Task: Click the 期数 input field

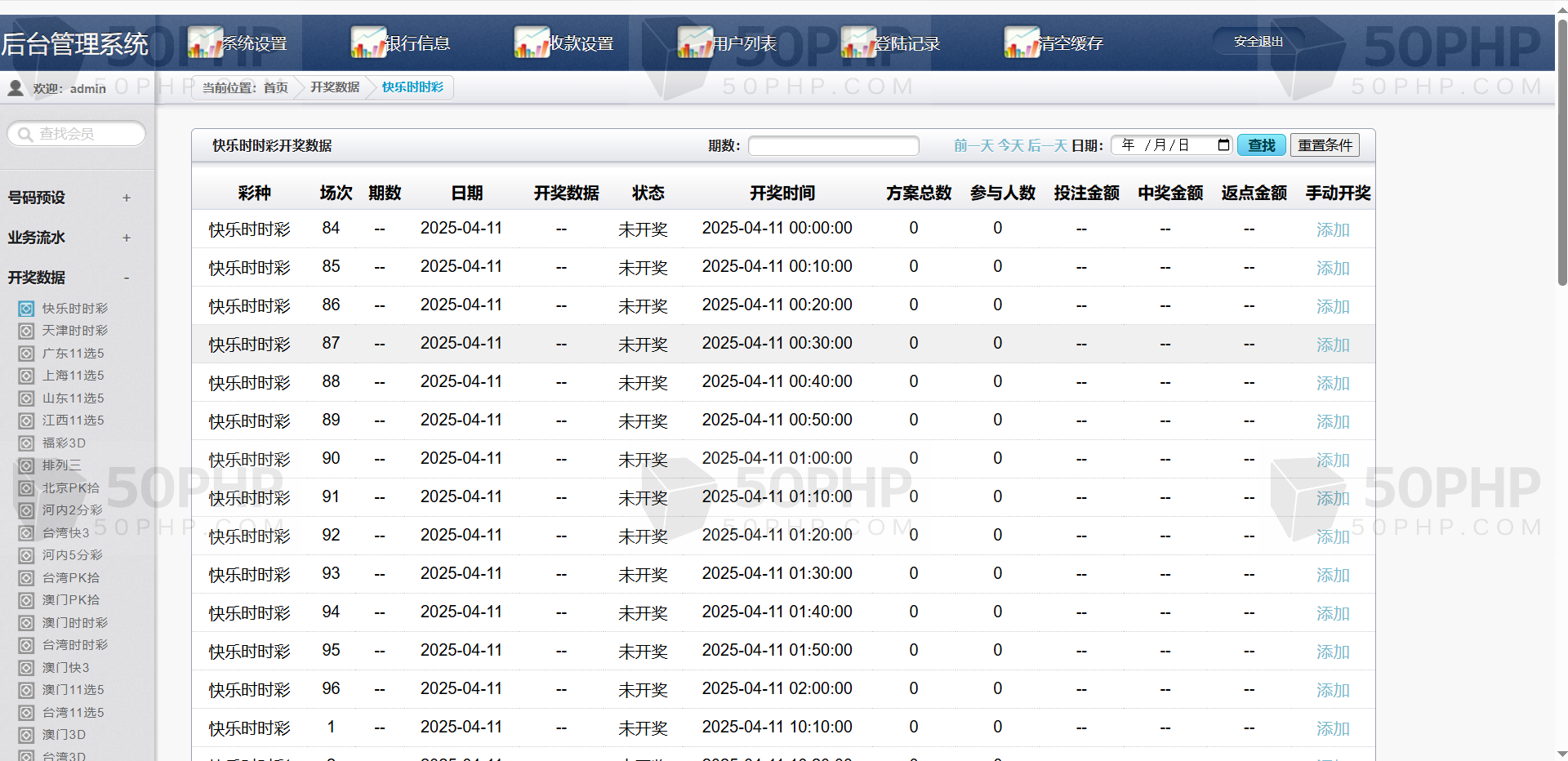Action: 833,145
